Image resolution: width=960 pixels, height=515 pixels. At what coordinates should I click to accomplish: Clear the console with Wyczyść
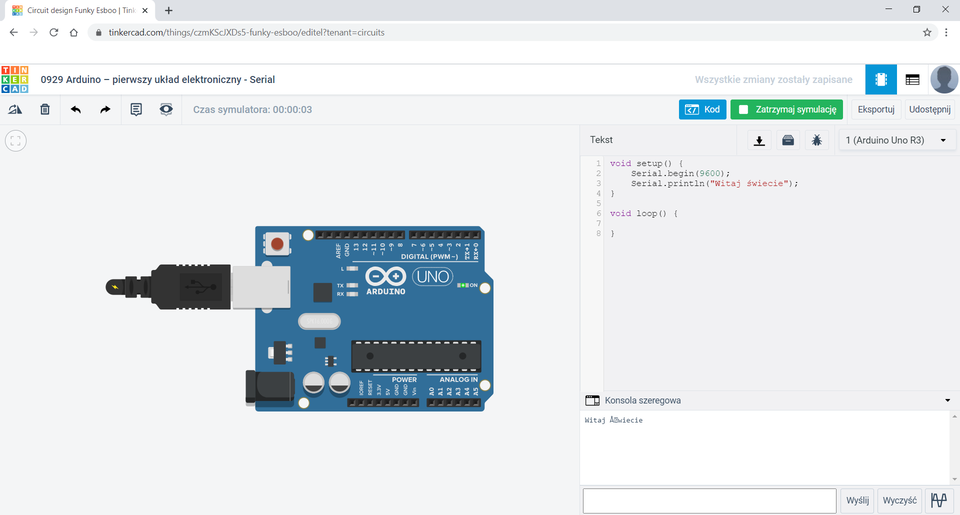point(899,500)
